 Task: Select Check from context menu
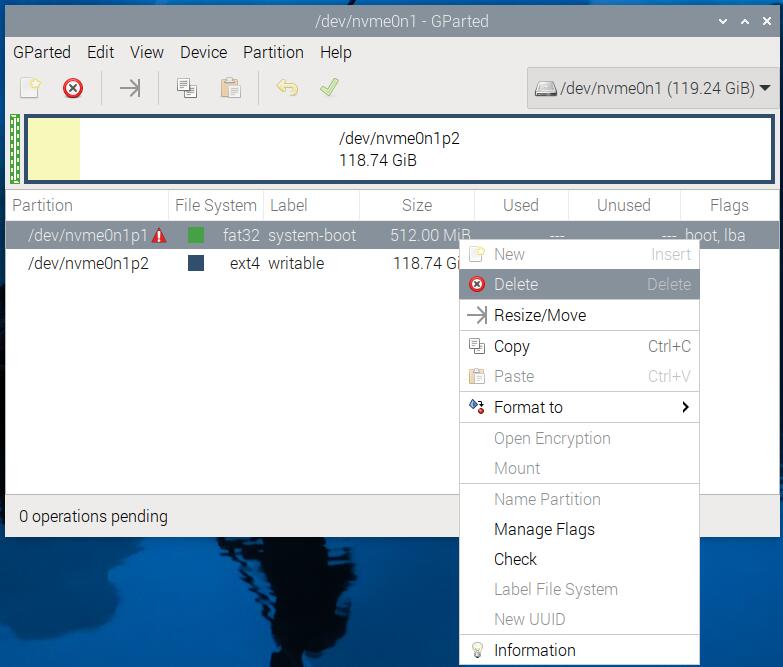[579, 559]
